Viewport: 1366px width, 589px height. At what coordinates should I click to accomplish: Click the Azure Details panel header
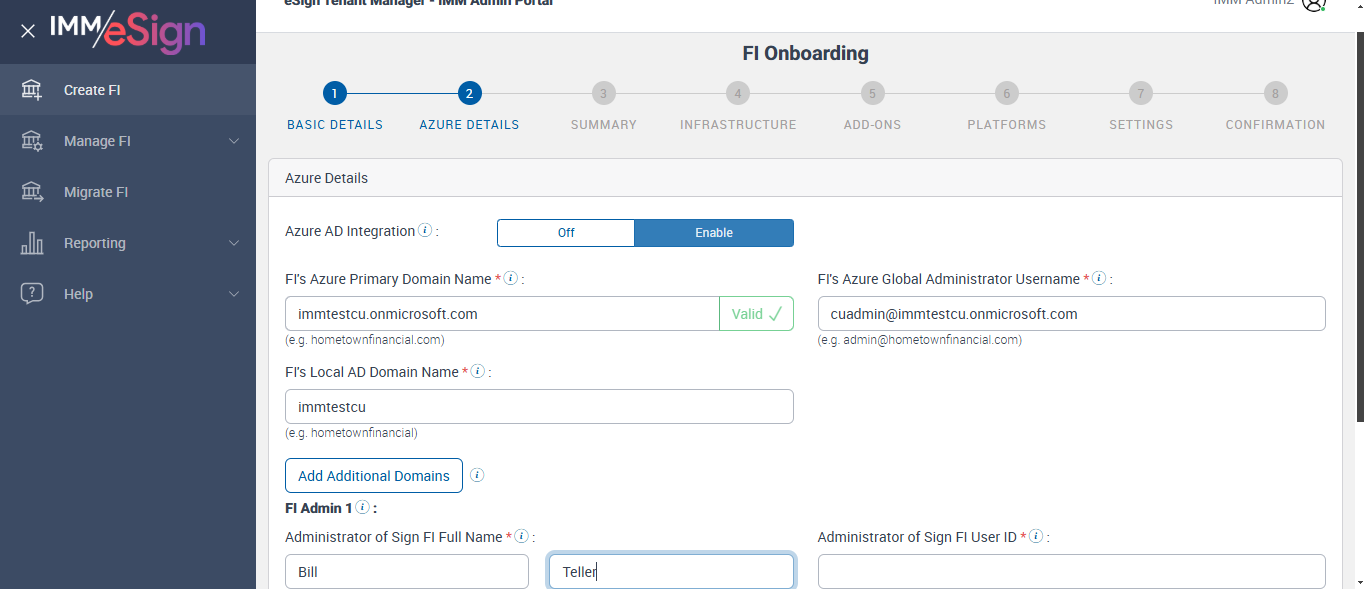(805, 178)
